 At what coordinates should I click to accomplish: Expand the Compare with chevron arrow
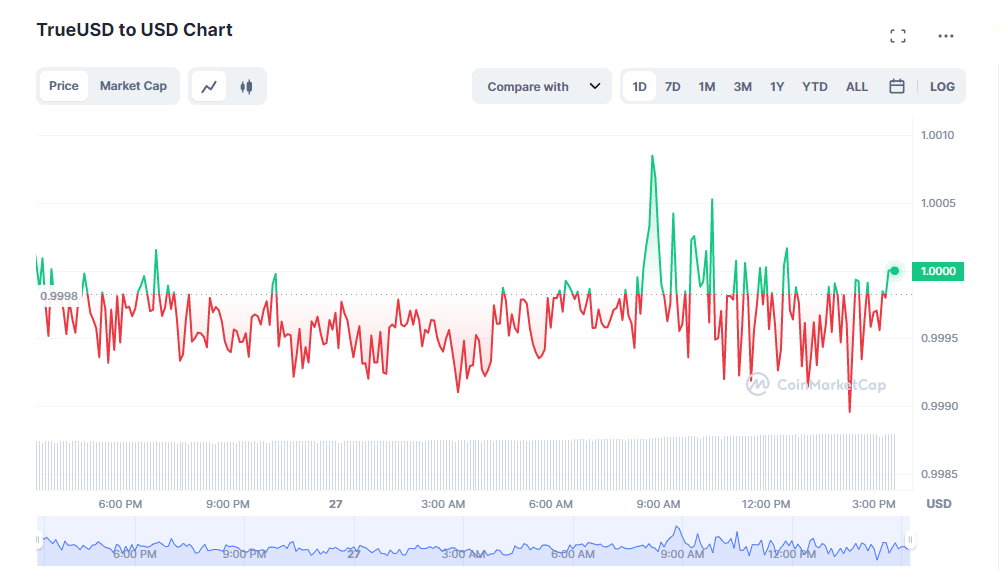595,87
